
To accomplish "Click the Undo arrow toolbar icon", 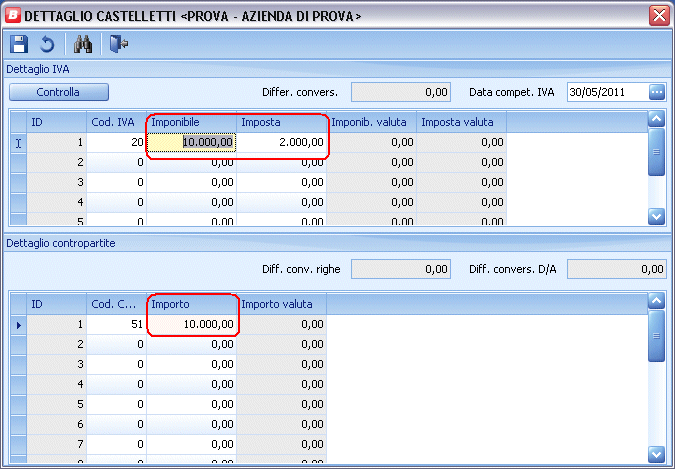I will coord(46,44).
